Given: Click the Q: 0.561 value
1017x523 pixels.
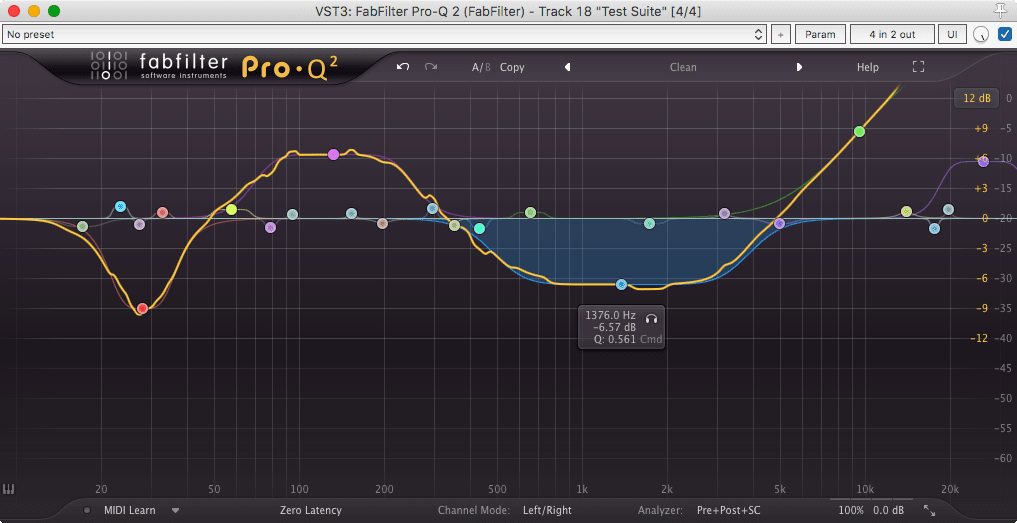Looking at the screenshot, I should pos(615,339).
